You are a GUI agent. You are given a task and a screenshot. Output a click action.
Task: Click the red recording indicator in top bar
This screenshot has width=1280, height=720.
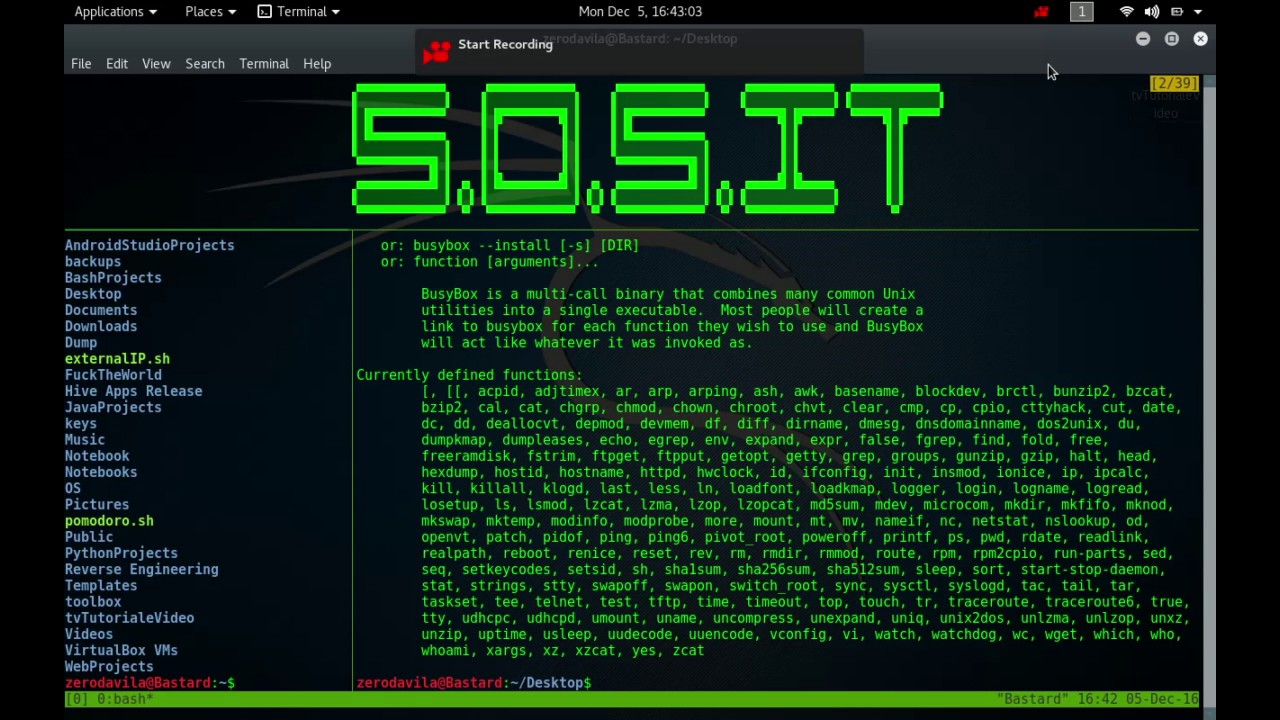(x=1041, y=11)
